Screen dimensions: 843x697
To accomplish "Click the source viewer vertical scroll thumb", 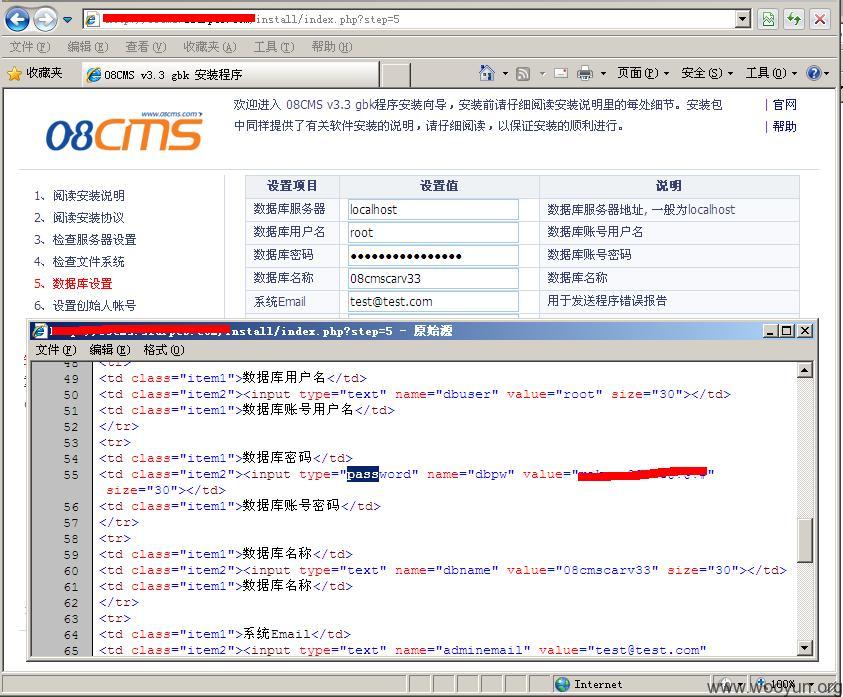I will click(804, 540).
